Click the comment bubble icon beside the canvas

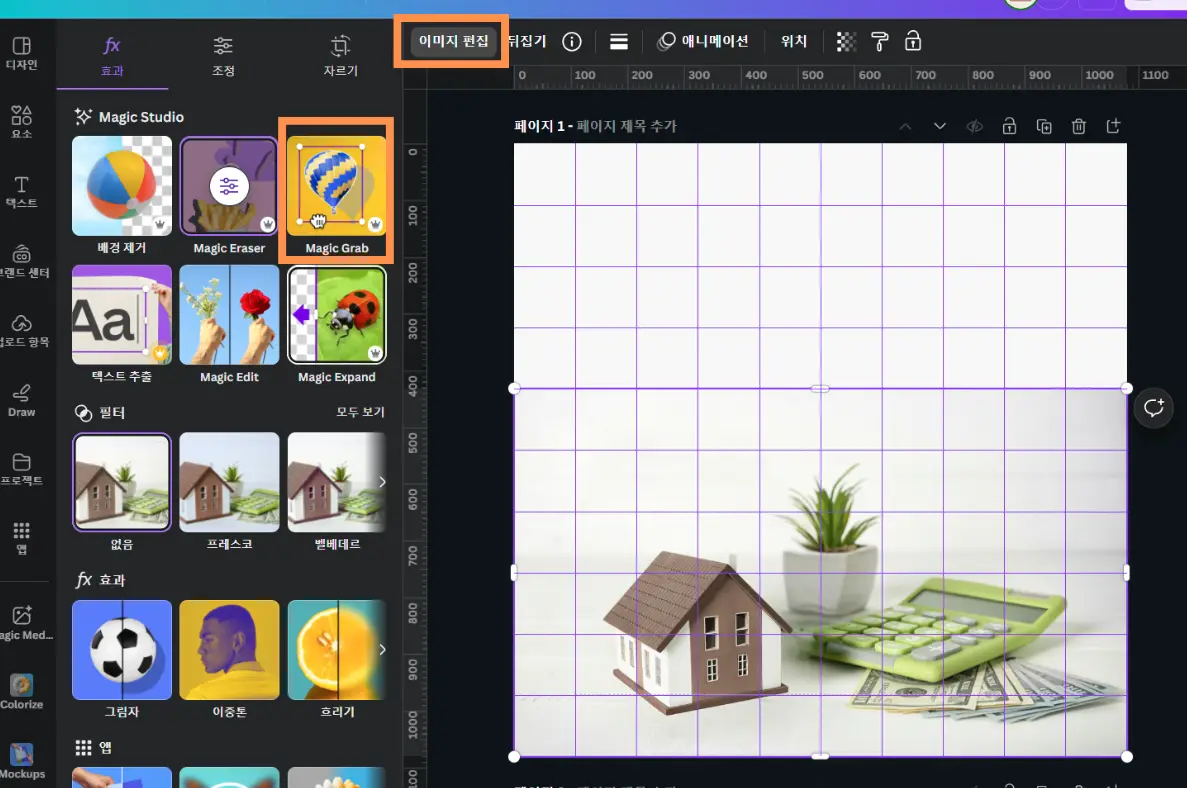click(1154, 408)
